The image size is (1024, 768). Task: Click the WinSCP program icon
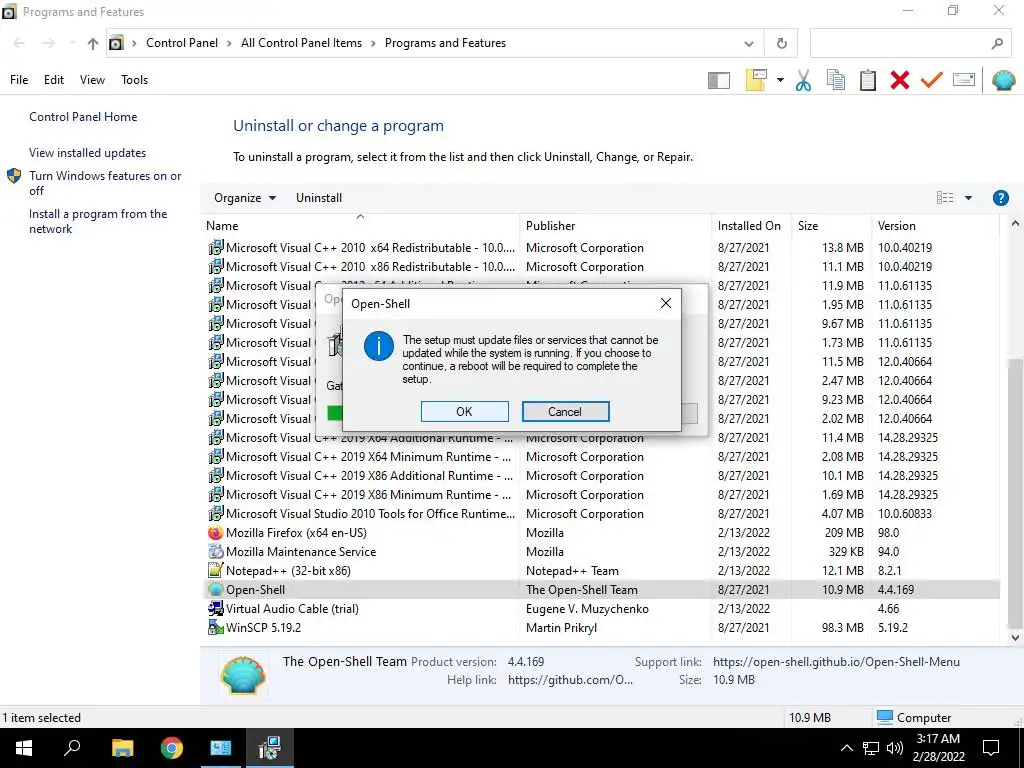pyautogui.click(x=215, y=628)
